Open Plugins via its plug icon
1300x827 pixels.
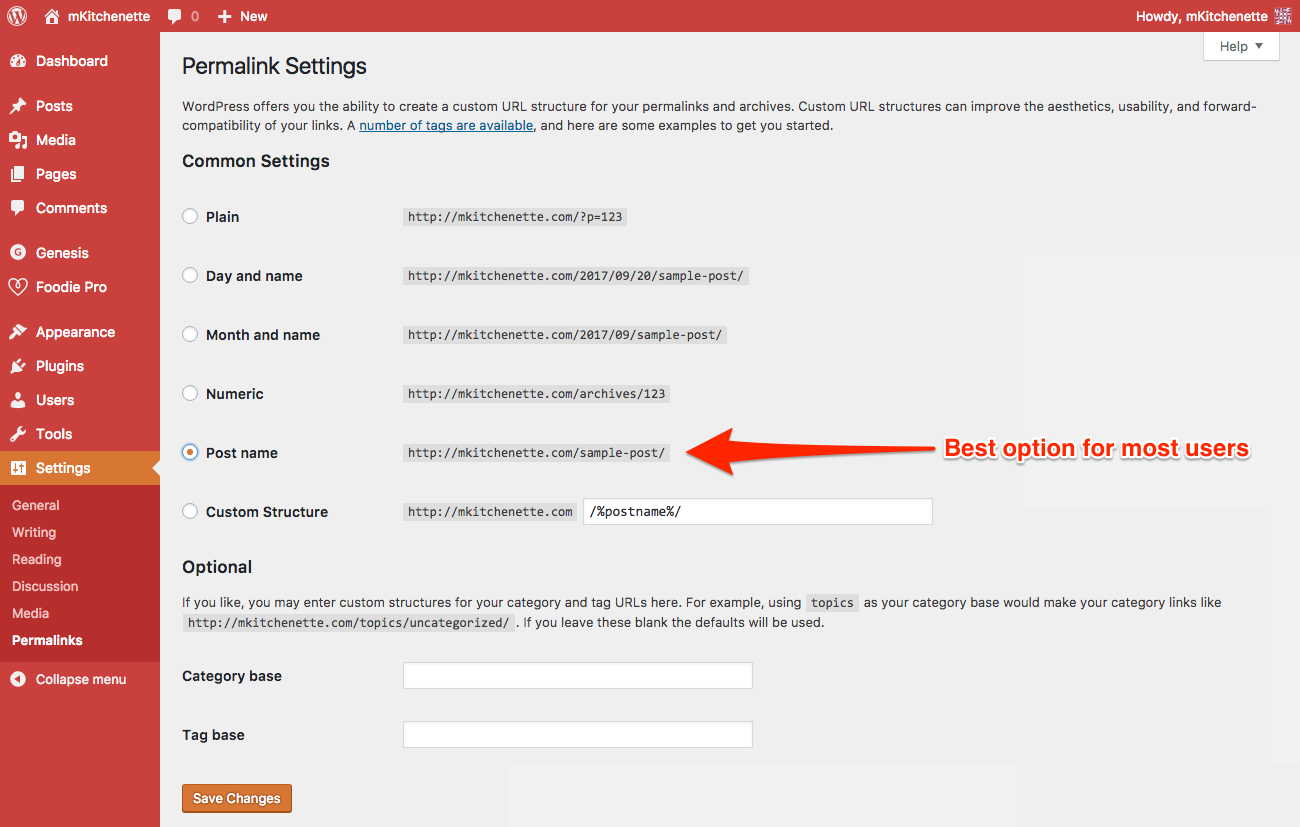(x=18, y=366)
